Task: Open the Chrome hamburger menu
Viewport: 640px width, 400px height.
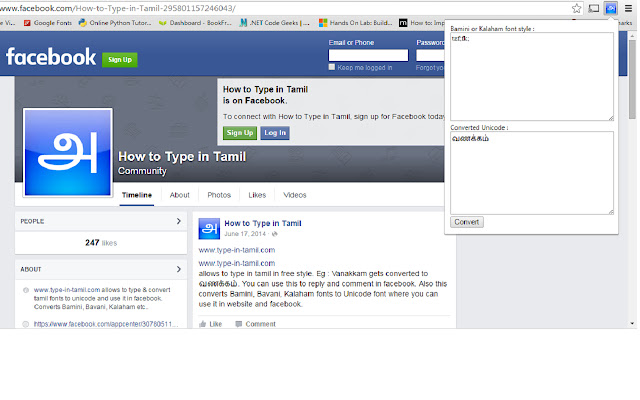Action: click(628, 8)
